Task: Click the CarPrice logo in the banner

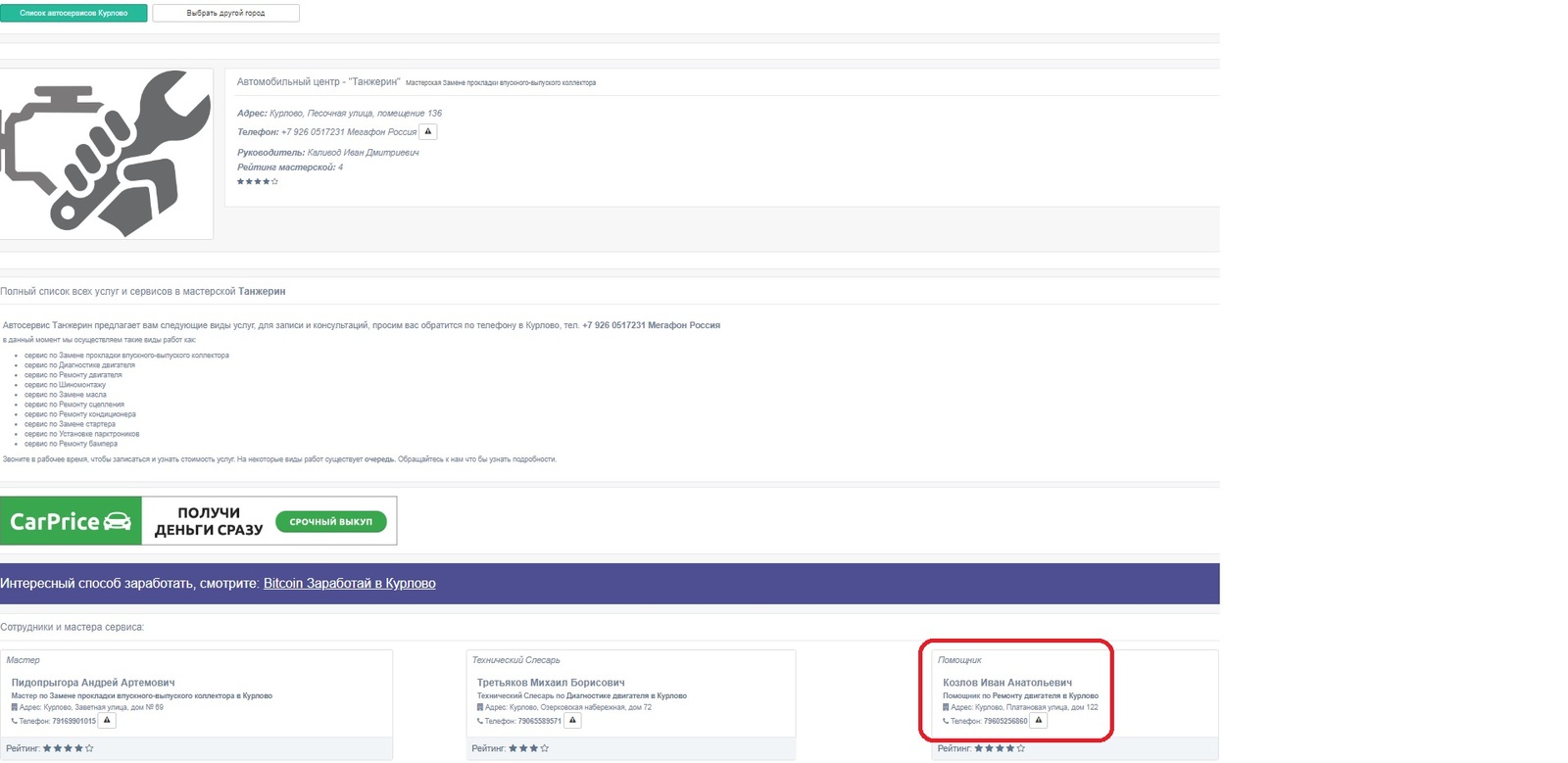Action: point(71,521)
